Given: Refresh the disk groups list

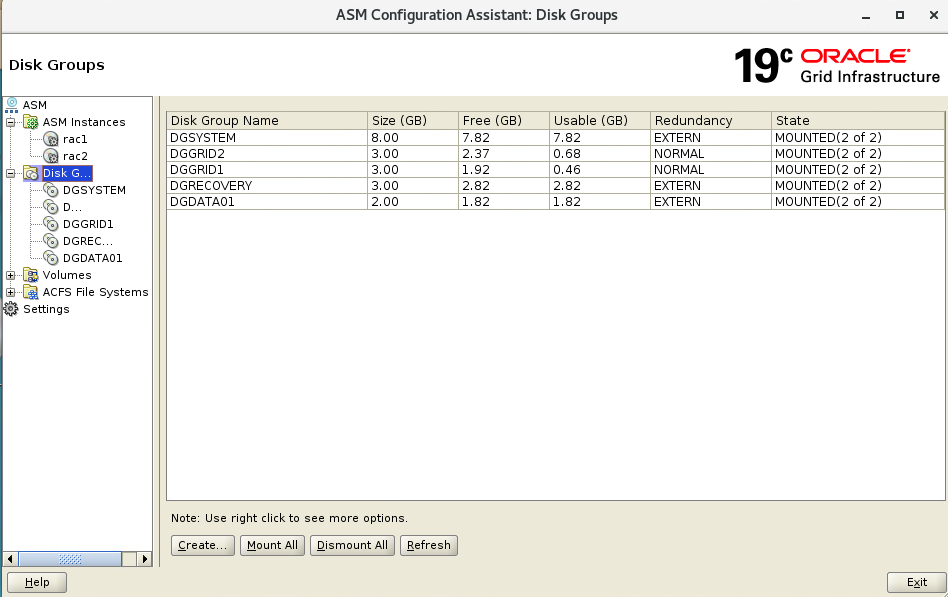Looking at the screenshot, I should [x=428, y=545].
